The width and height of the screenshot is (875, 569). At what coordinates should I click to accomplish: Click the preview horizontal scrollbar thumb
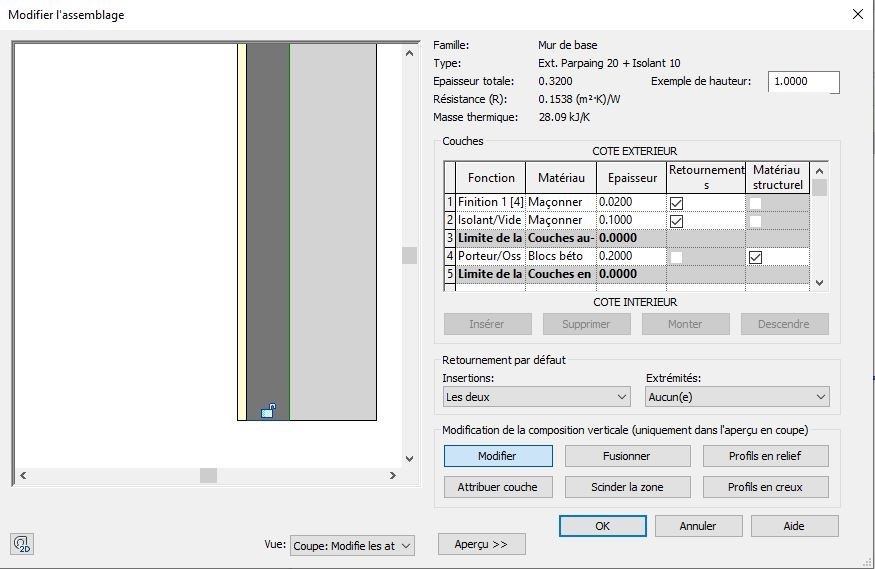click(x=208, y=476)
